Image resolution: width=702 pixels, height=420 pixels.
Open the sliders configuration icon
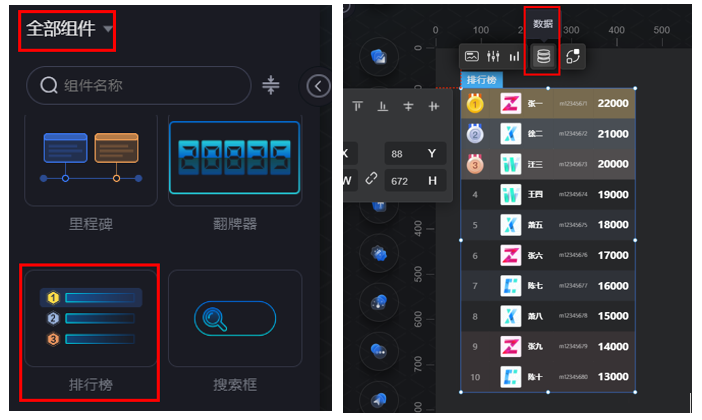[x=493, y=56]
